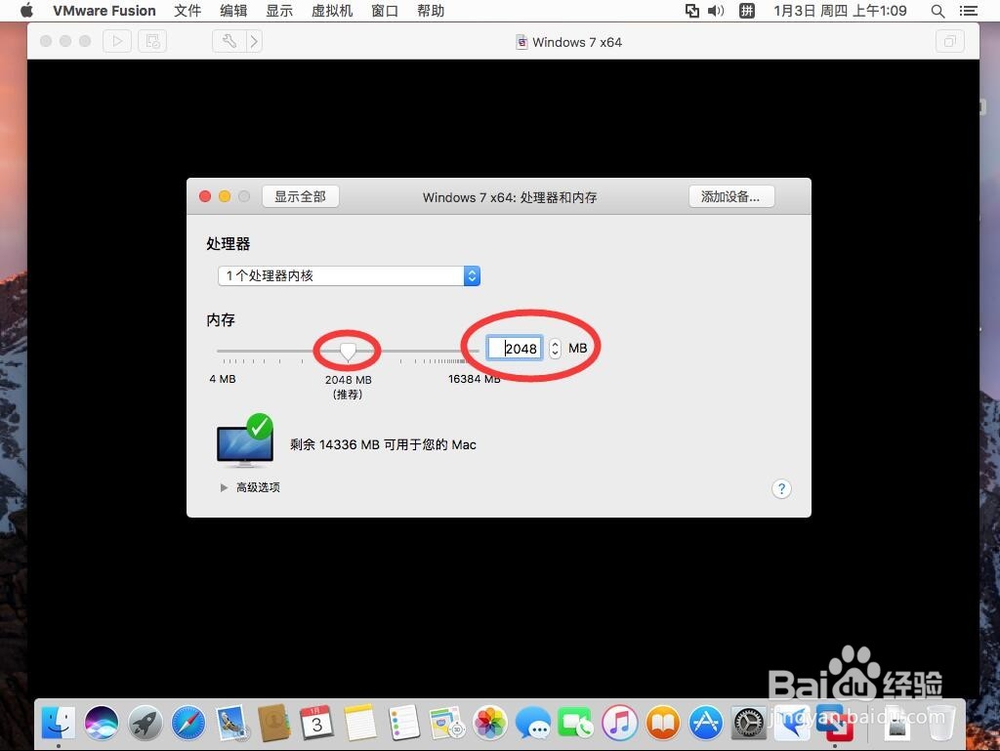Viewport: 1000px width, 751px height.
Task: Click the Windows 7 x64 window title
Action: pos(577,42)
